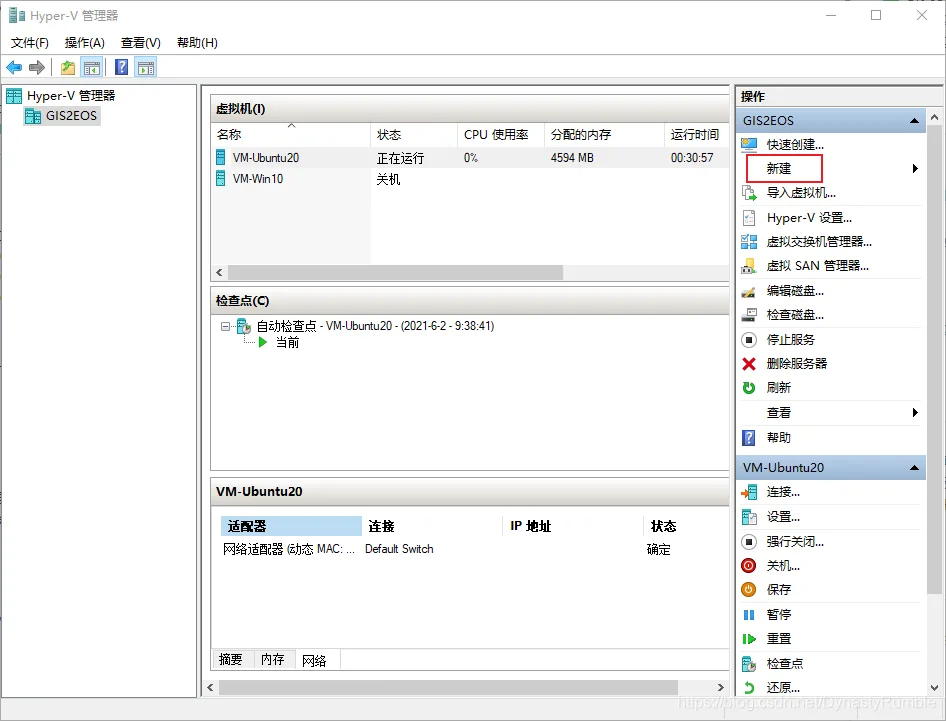Click the blue Help toolbar icon

[x=121, y=68]
